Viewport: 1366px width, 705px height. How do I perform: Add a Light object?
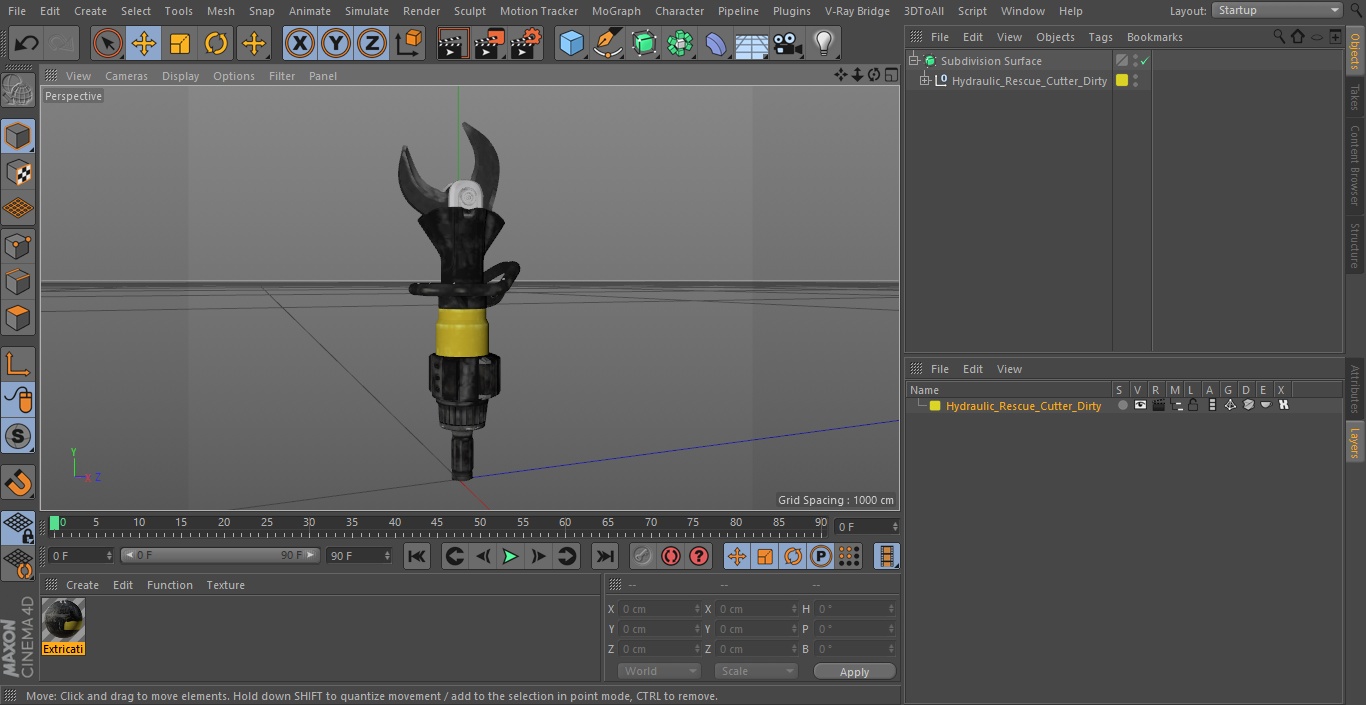pos(824,43)
